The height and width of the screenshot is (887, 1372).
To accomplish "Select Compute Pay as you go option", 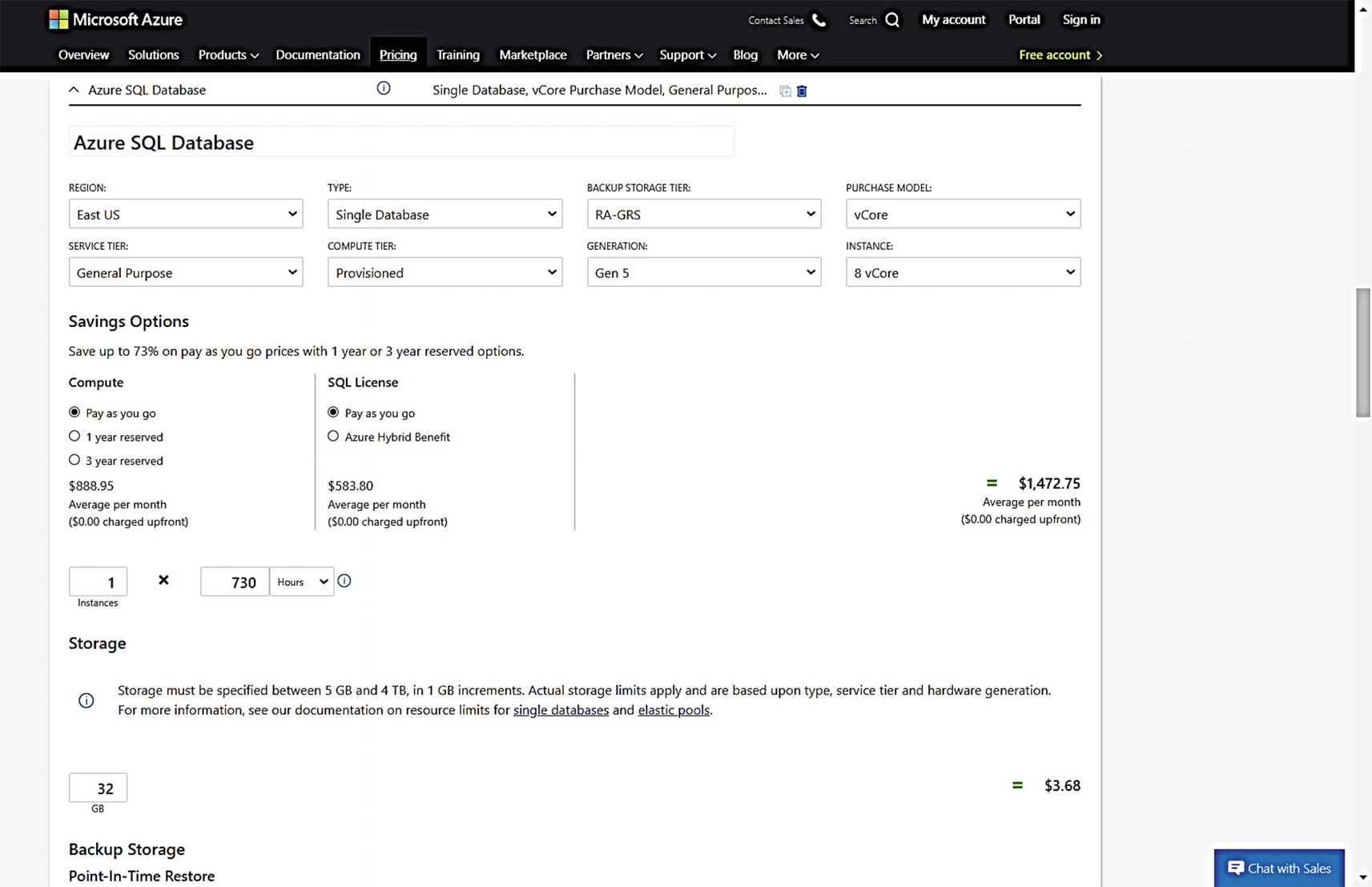I will point(74,412).
